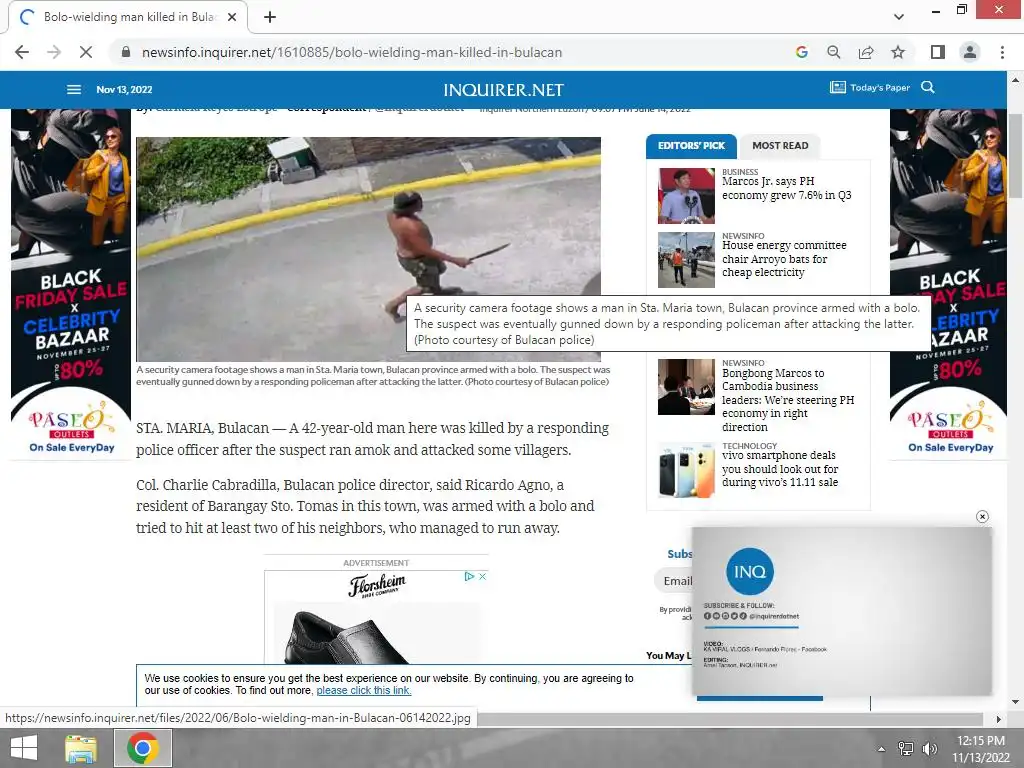Show hidden system tray icons
The width and height of the screenshot is (1024, 768).
point(881,749)
